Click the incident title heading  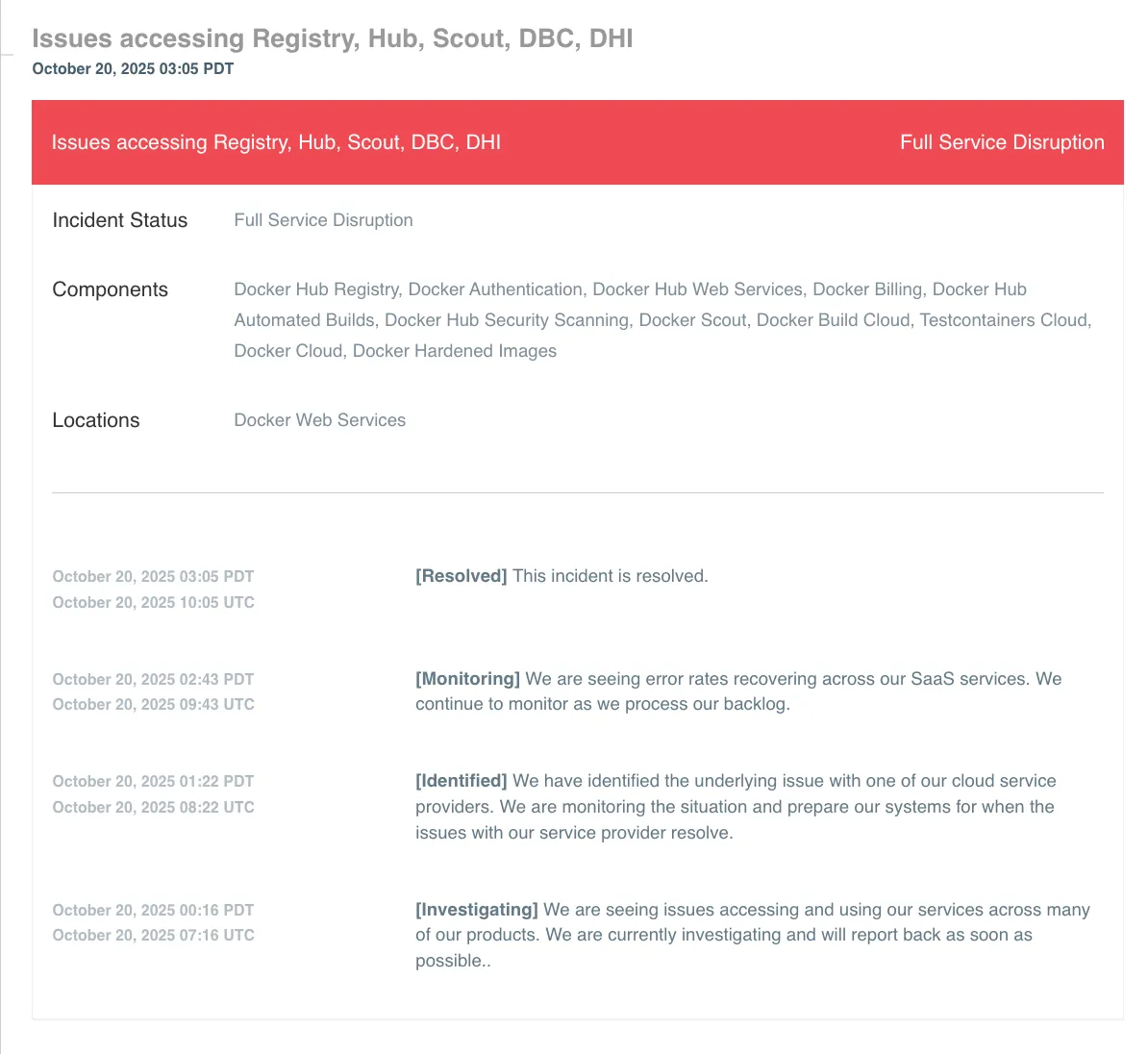pyautogui.click(x=333, y=38)
